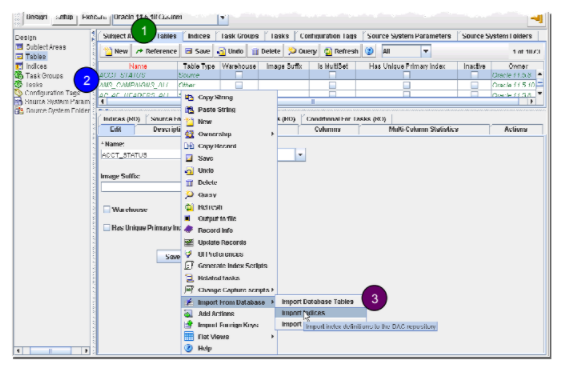The height and width of the screenshot is (386, 561).
Task: Click the Delete toolbar button
Action: coord(266,52)
